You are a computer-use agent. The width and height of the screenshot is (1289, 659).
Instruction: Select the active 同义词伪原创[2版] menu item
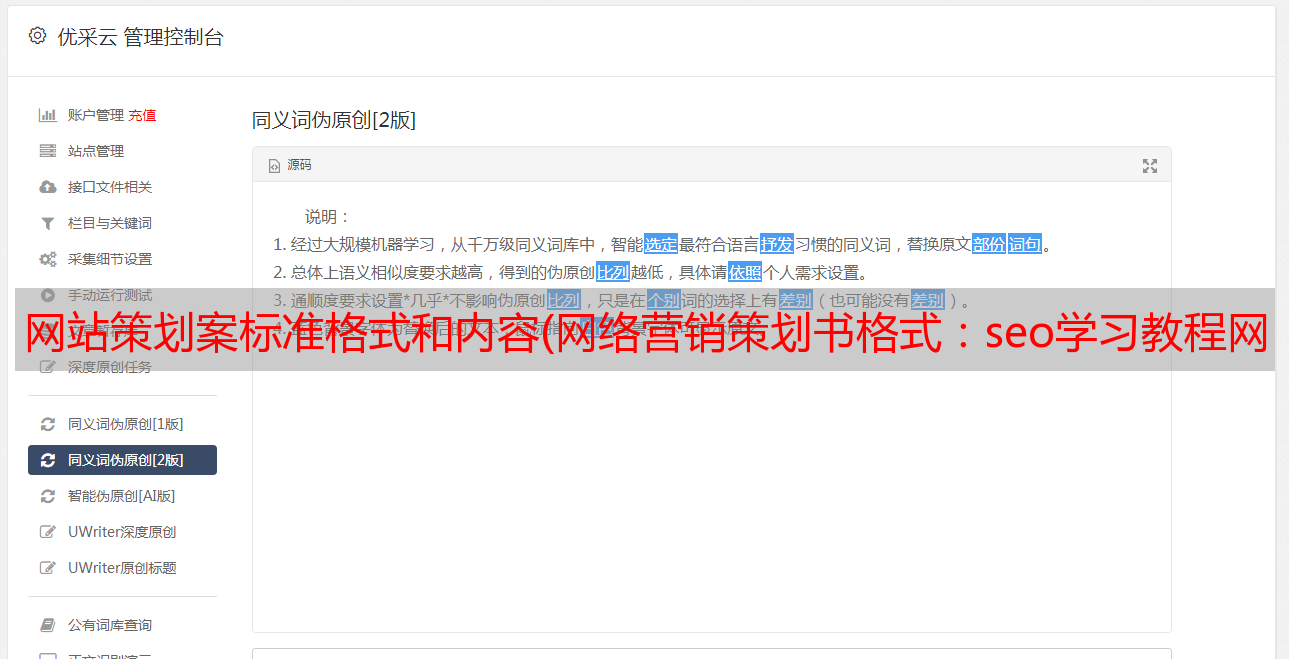coord(122,460)
